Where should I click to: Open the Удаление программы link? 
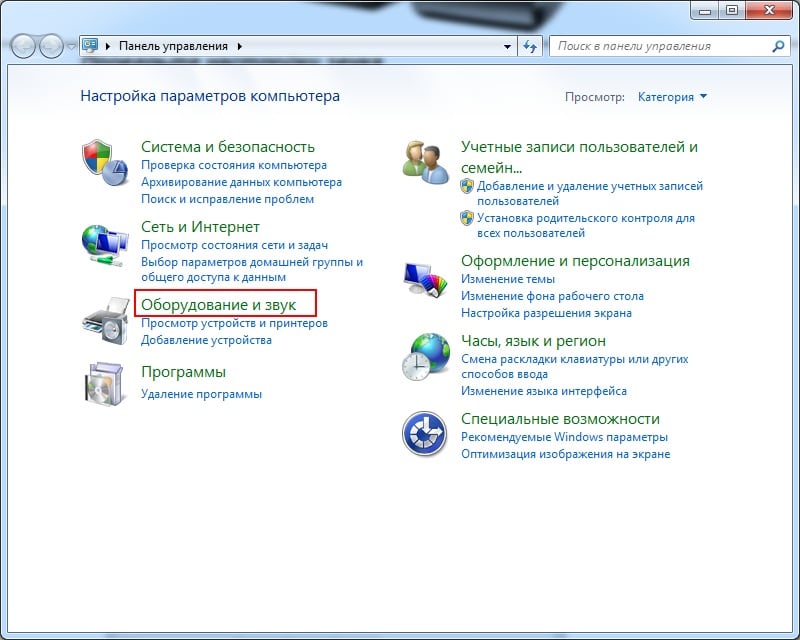(201, 394)
